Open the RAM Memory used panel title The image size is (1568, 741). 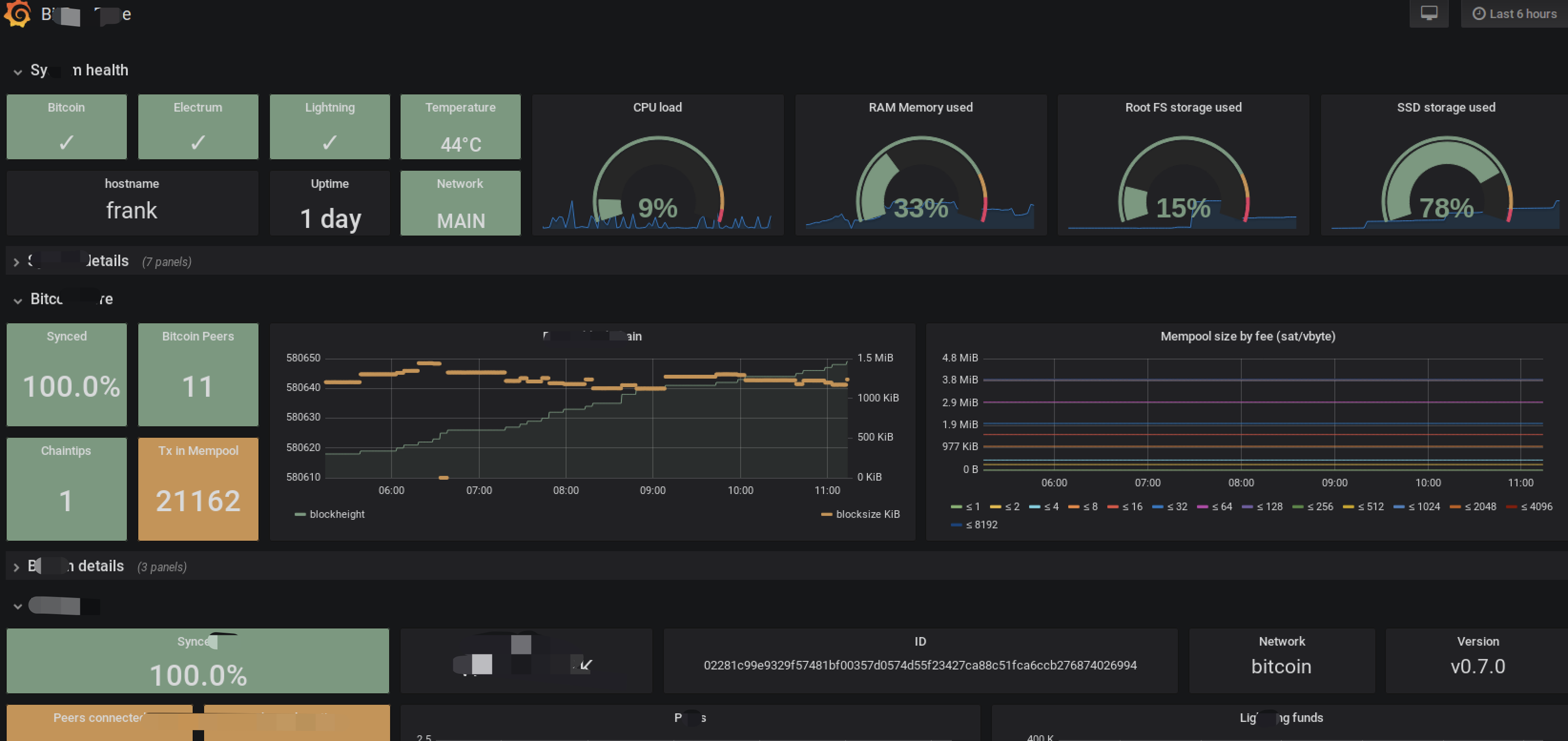click(920, 108)
